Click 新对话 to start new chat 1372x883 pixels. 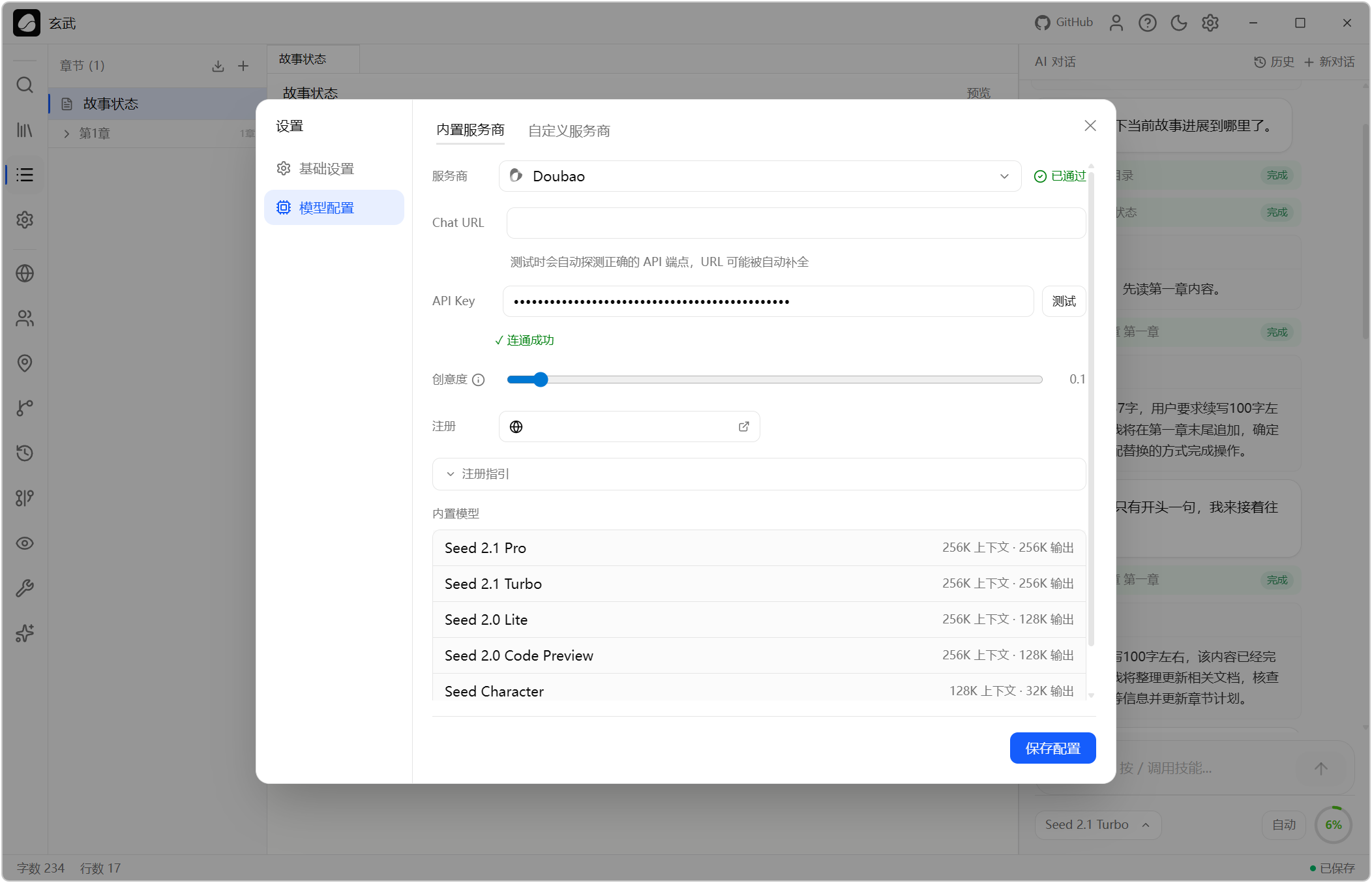[x=1329, y=62]
